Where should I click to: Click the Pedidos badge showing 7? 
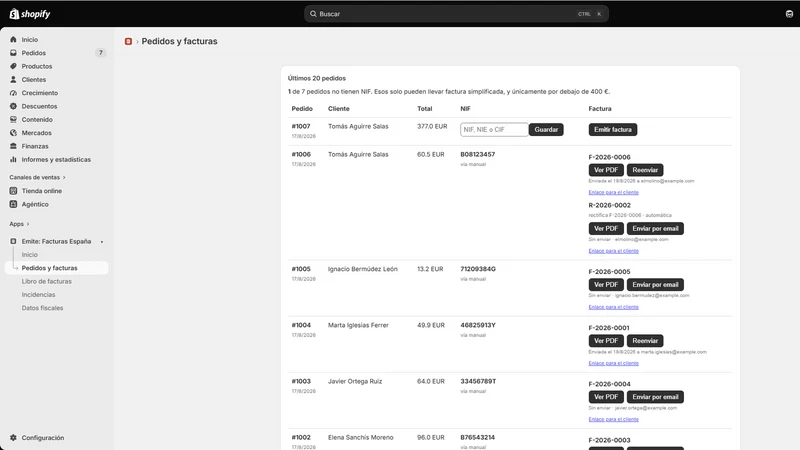101,53
